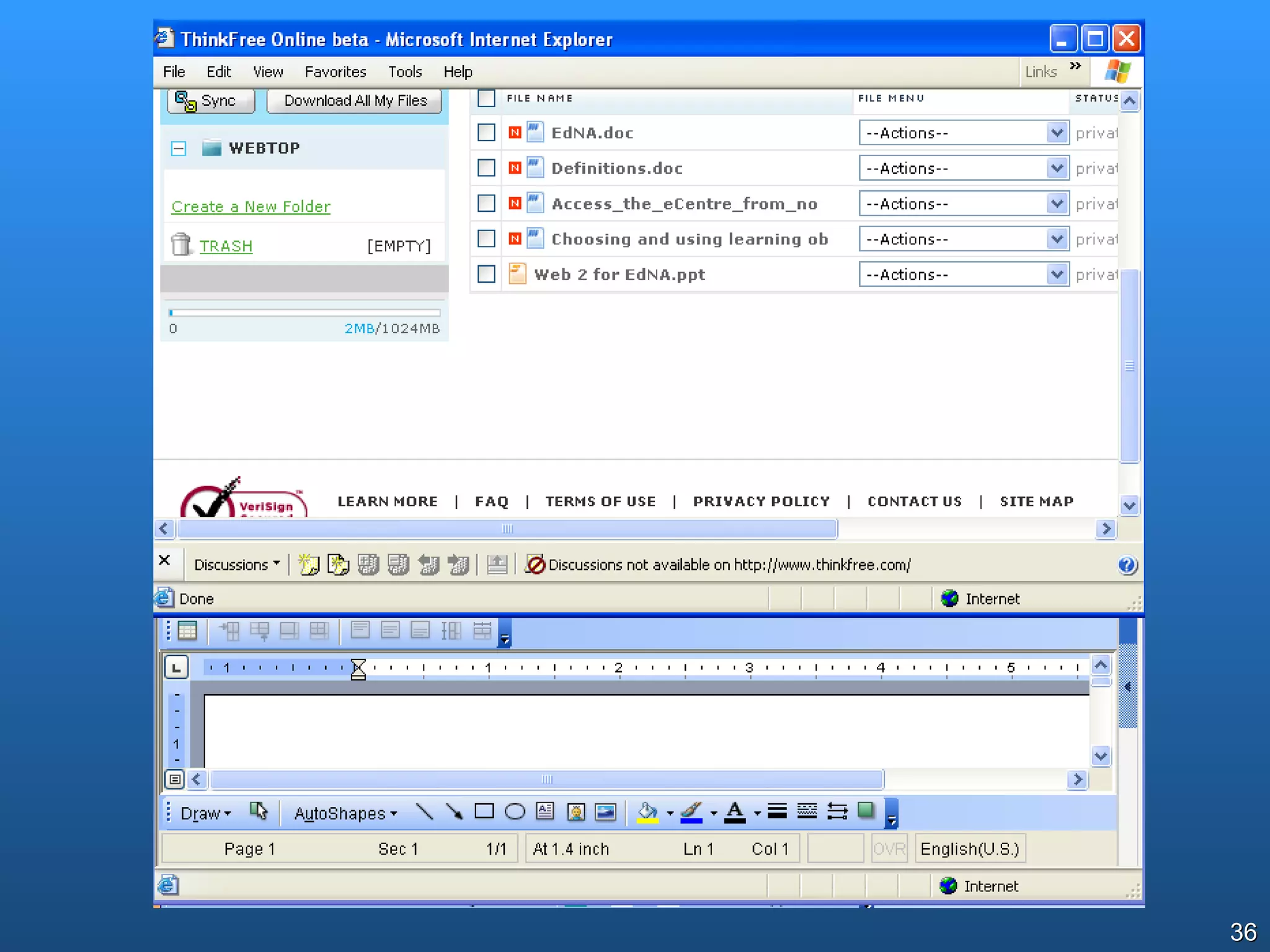Click the Insert Table icon
The image size is (1270, 952).
[x=187, y=631]
